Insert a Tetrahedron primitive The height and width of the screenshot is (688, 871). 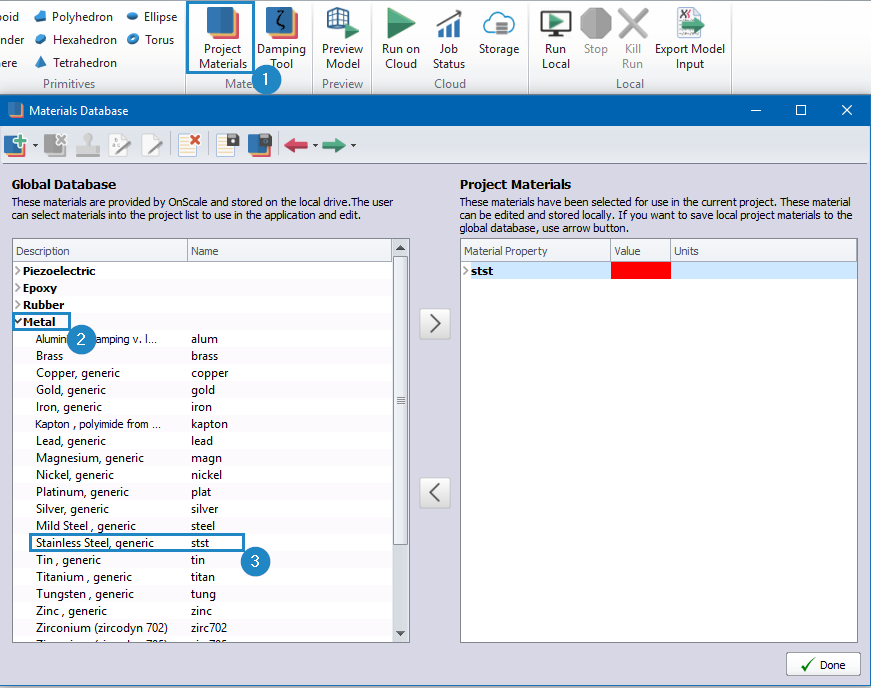76,63
